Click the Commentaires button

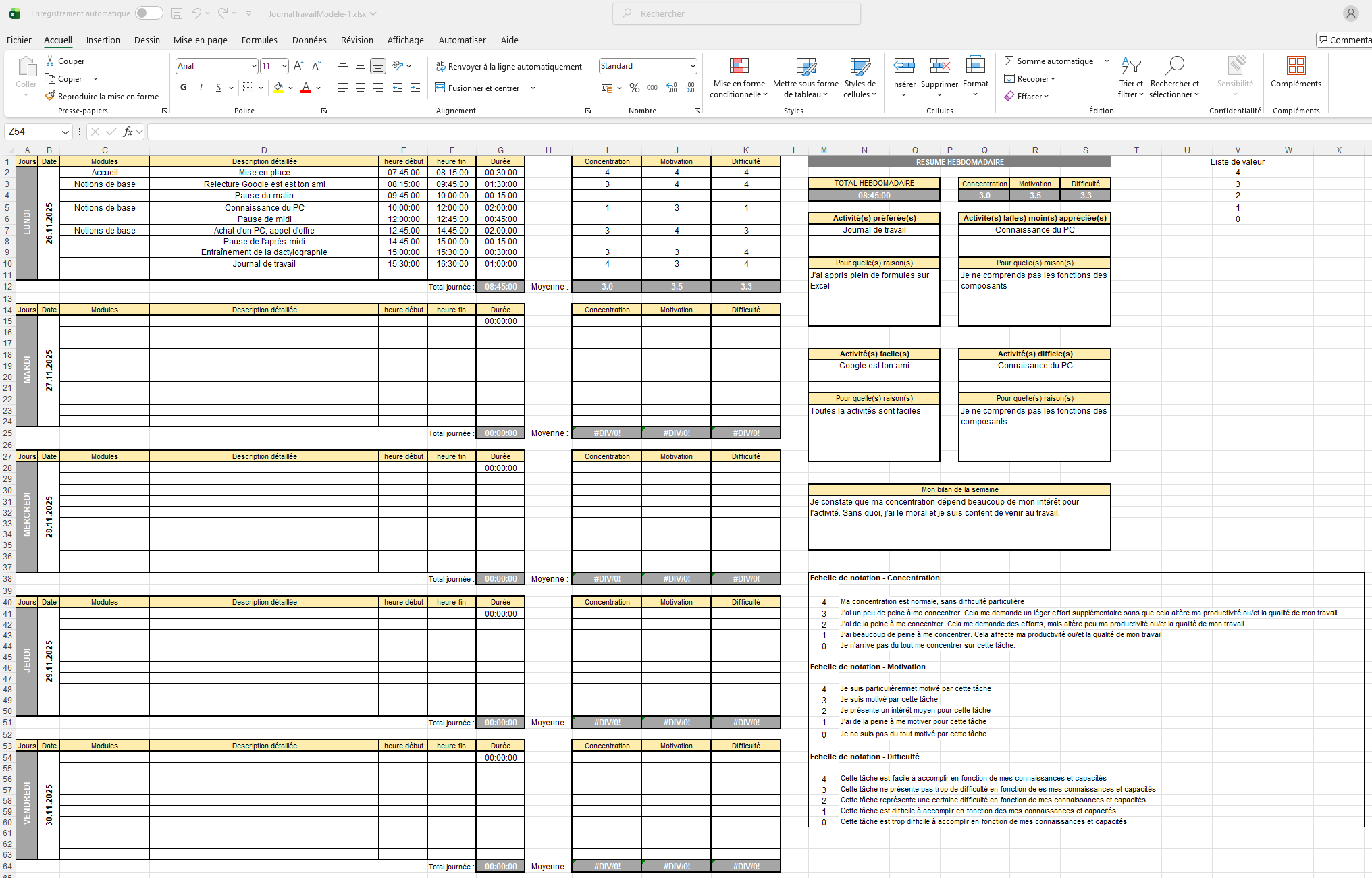tap(1345, 40)
